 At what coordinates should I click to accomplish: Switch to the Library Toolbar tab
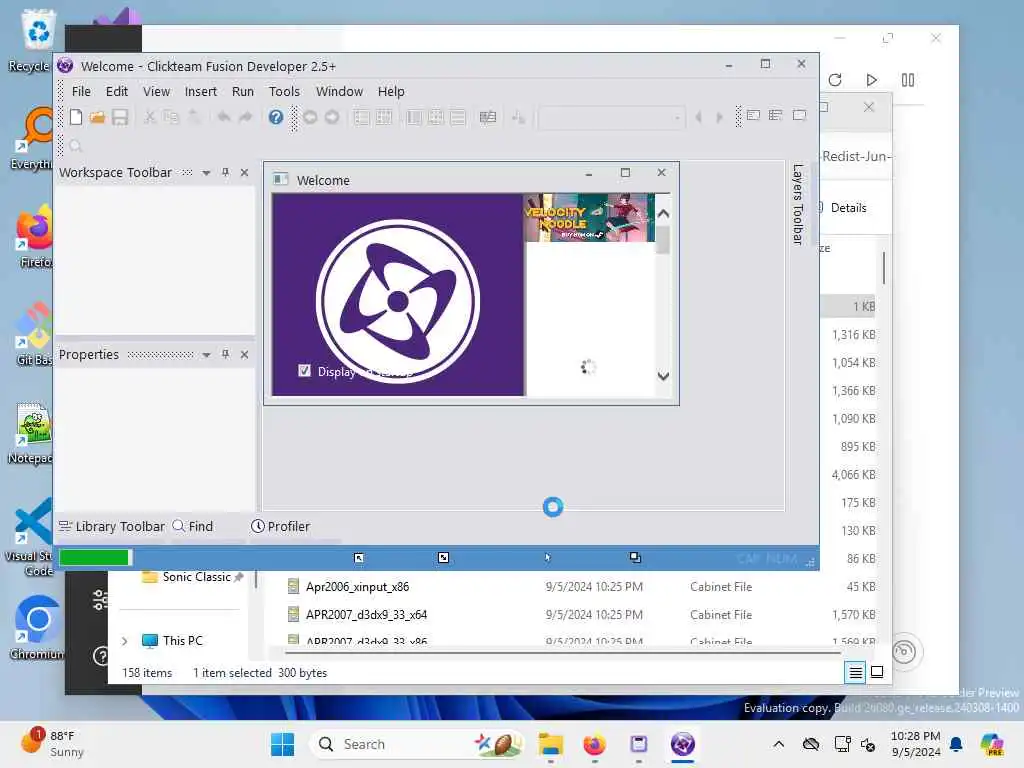[x=112, y=526]
